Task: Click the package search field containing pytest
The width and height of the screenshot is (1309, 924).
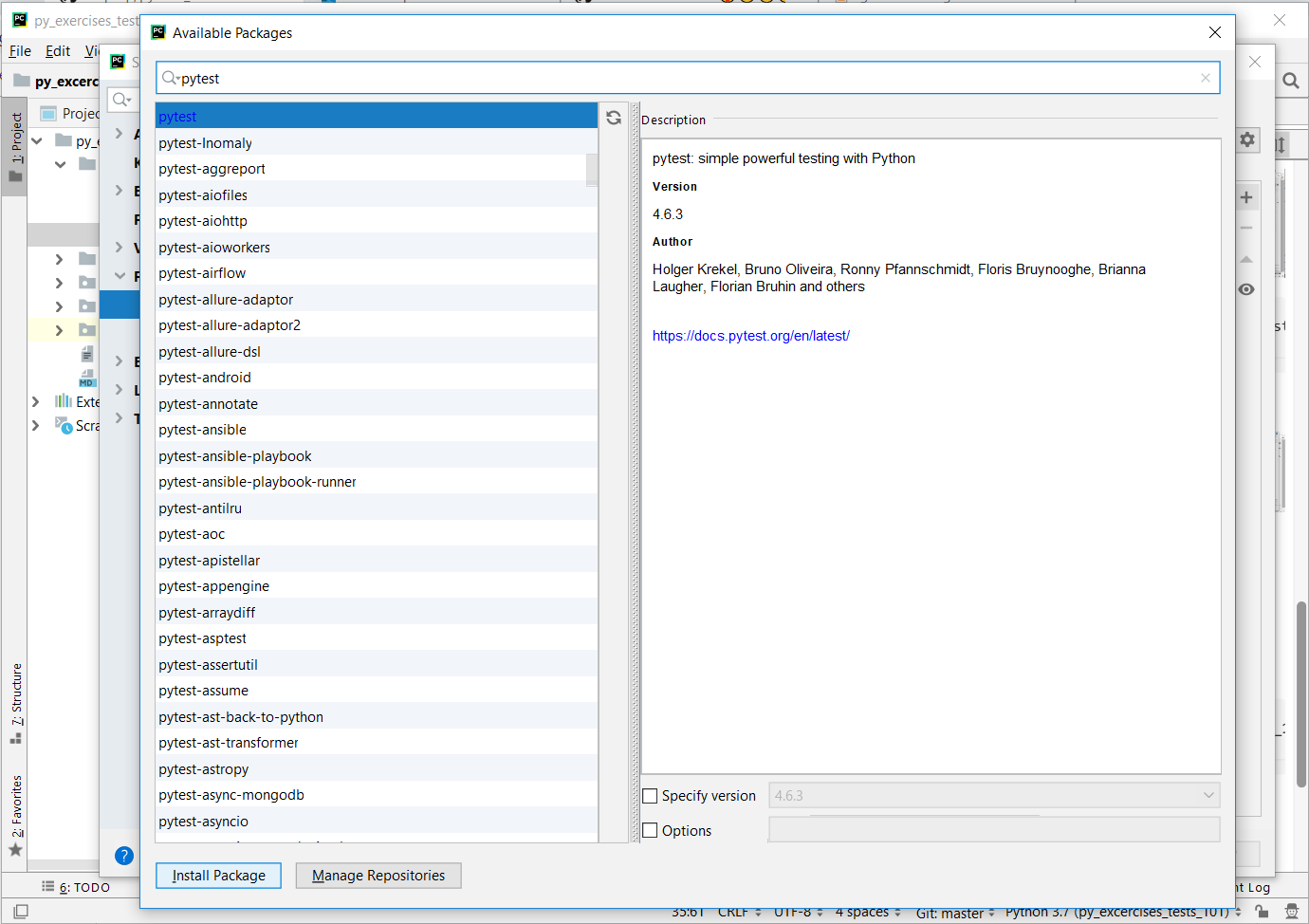Action: 688,78
